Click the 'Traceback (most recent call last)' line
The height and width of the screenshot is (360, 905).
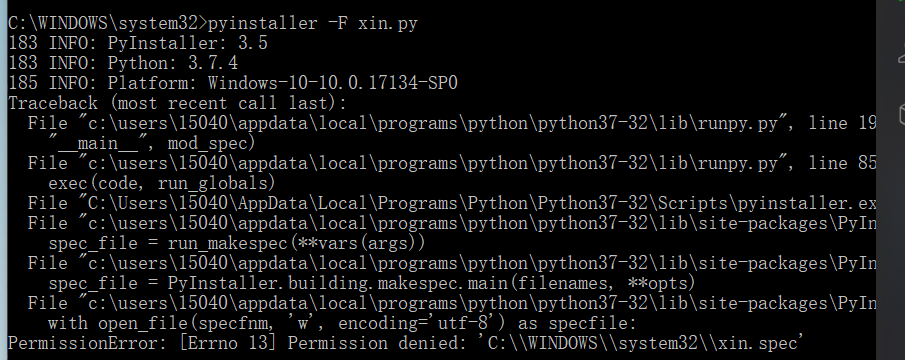coord(177,103)
